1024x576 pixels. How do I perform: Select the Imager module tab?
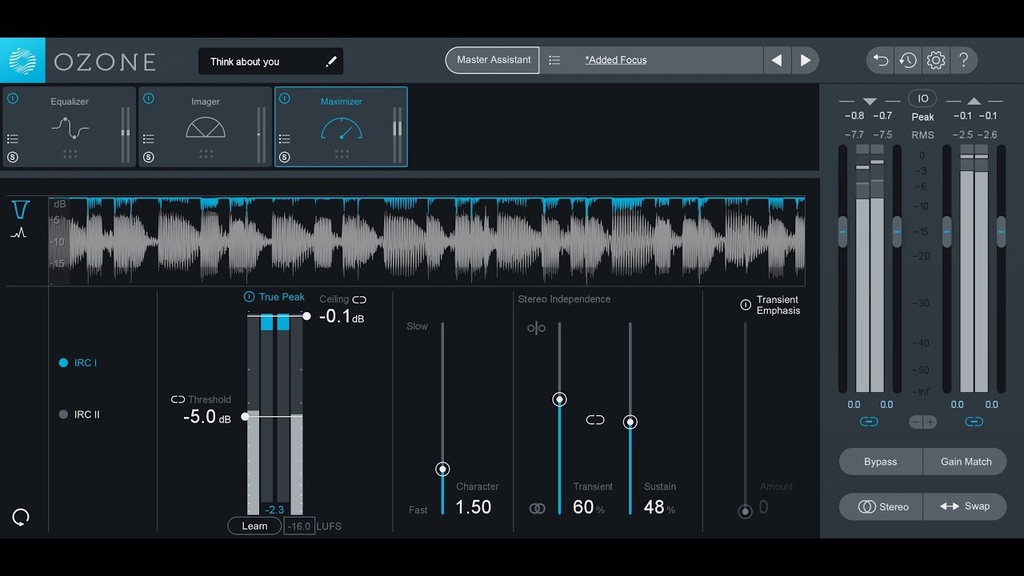point(205,125)
